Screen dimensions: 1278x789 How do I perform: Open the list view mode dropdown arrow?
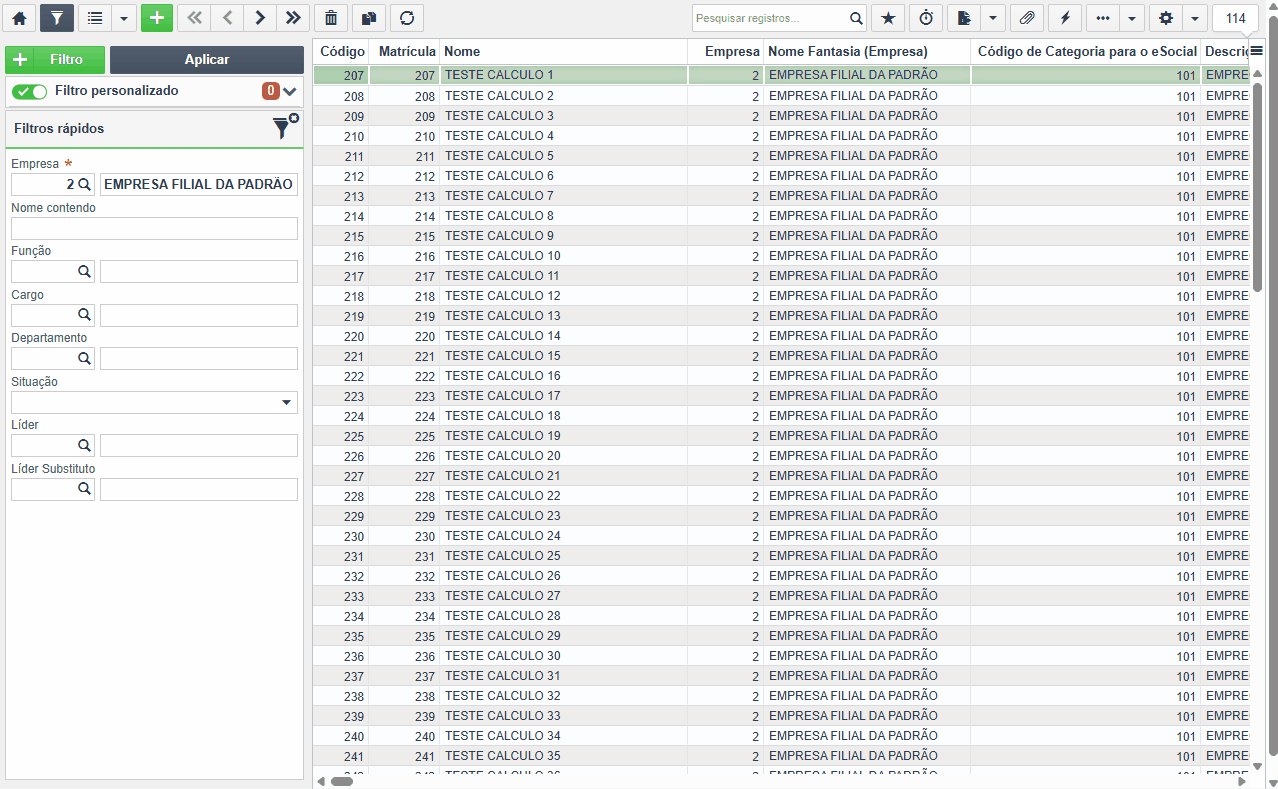click(124, 18)
